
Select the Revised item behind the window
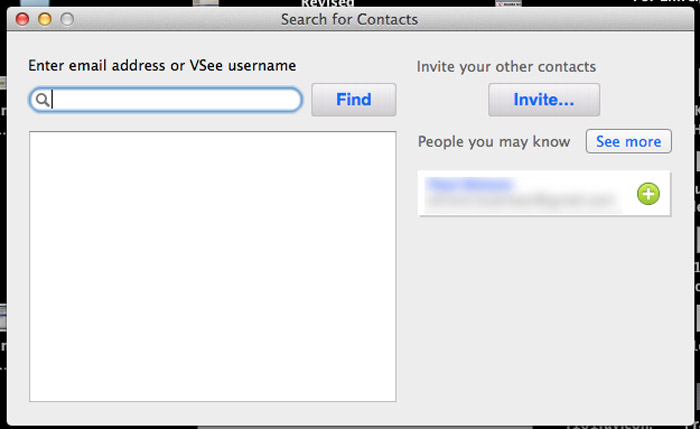pos(327,4)
